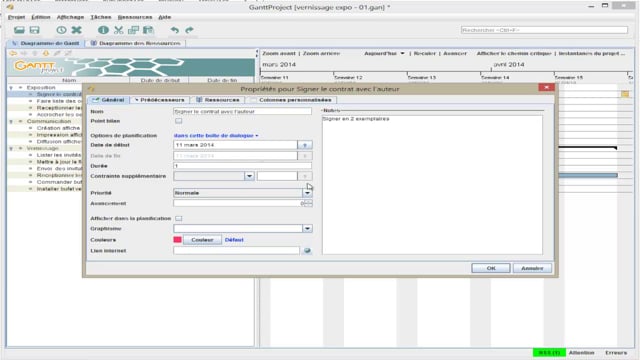Select the Lister les invités task row
Viewport: 640px width, 360px height.
pos(59,155)
